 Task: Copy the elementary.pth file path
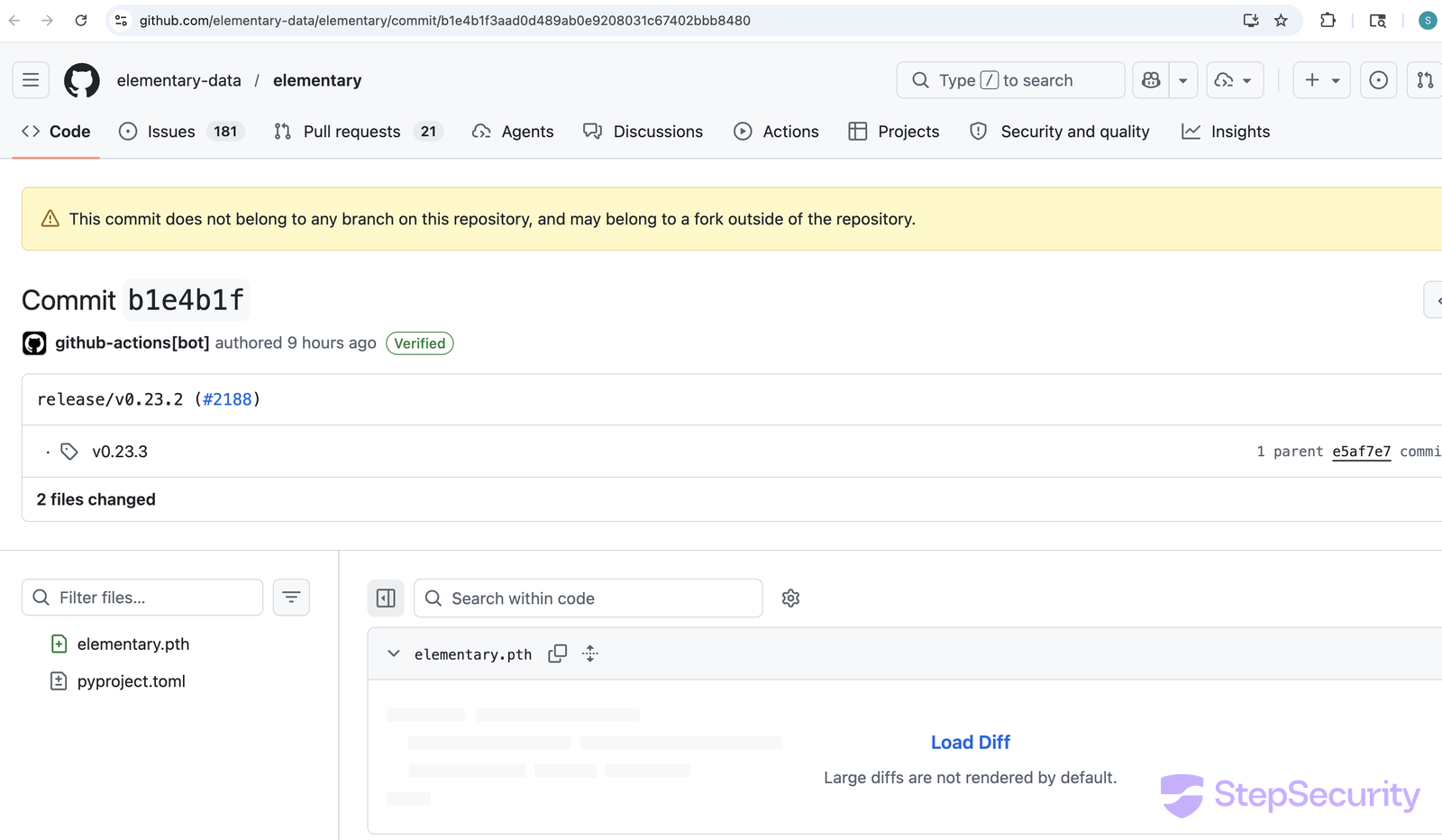coord(558,653)
